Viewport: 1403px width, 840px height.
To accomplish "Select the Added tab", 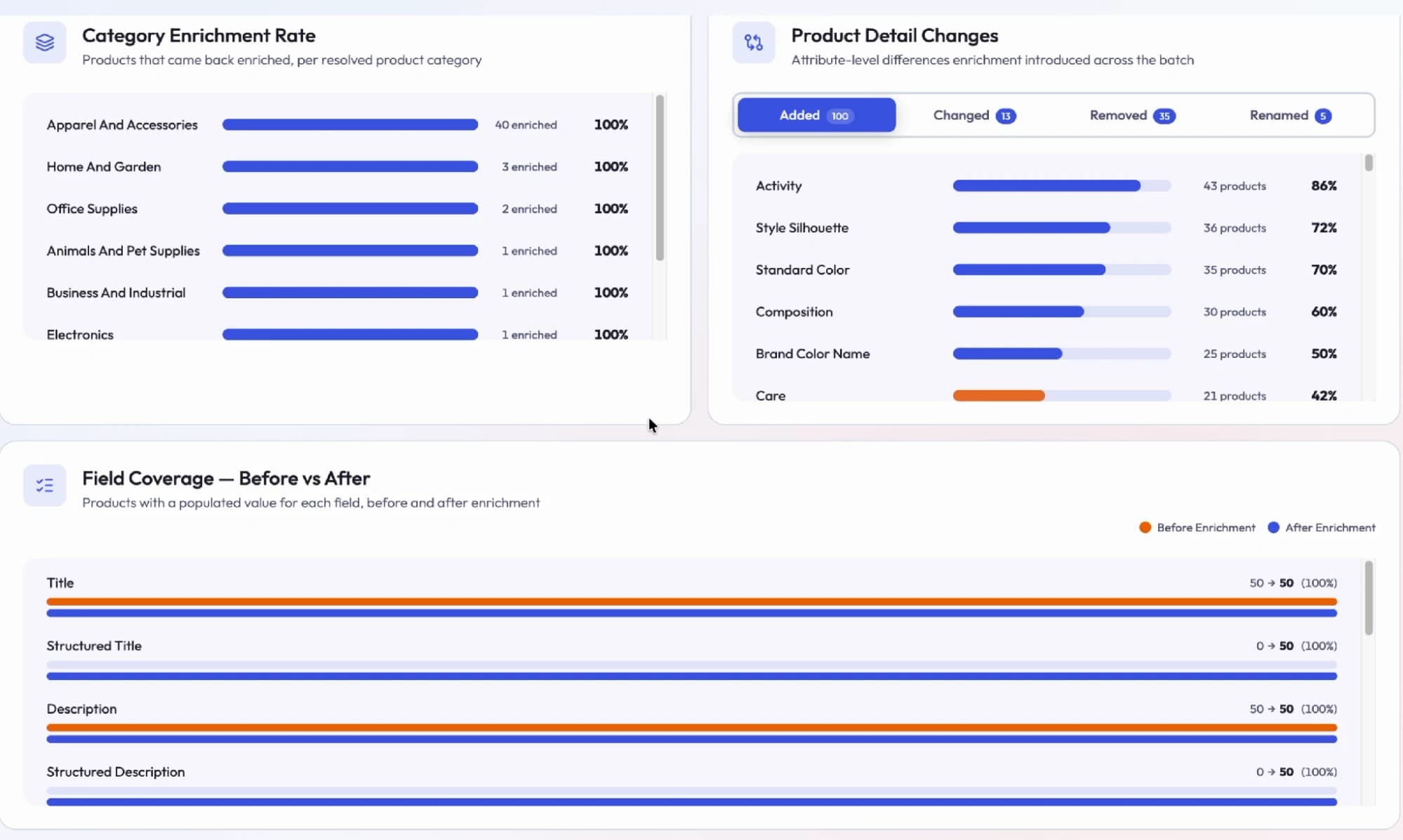I will coord(816,115).
